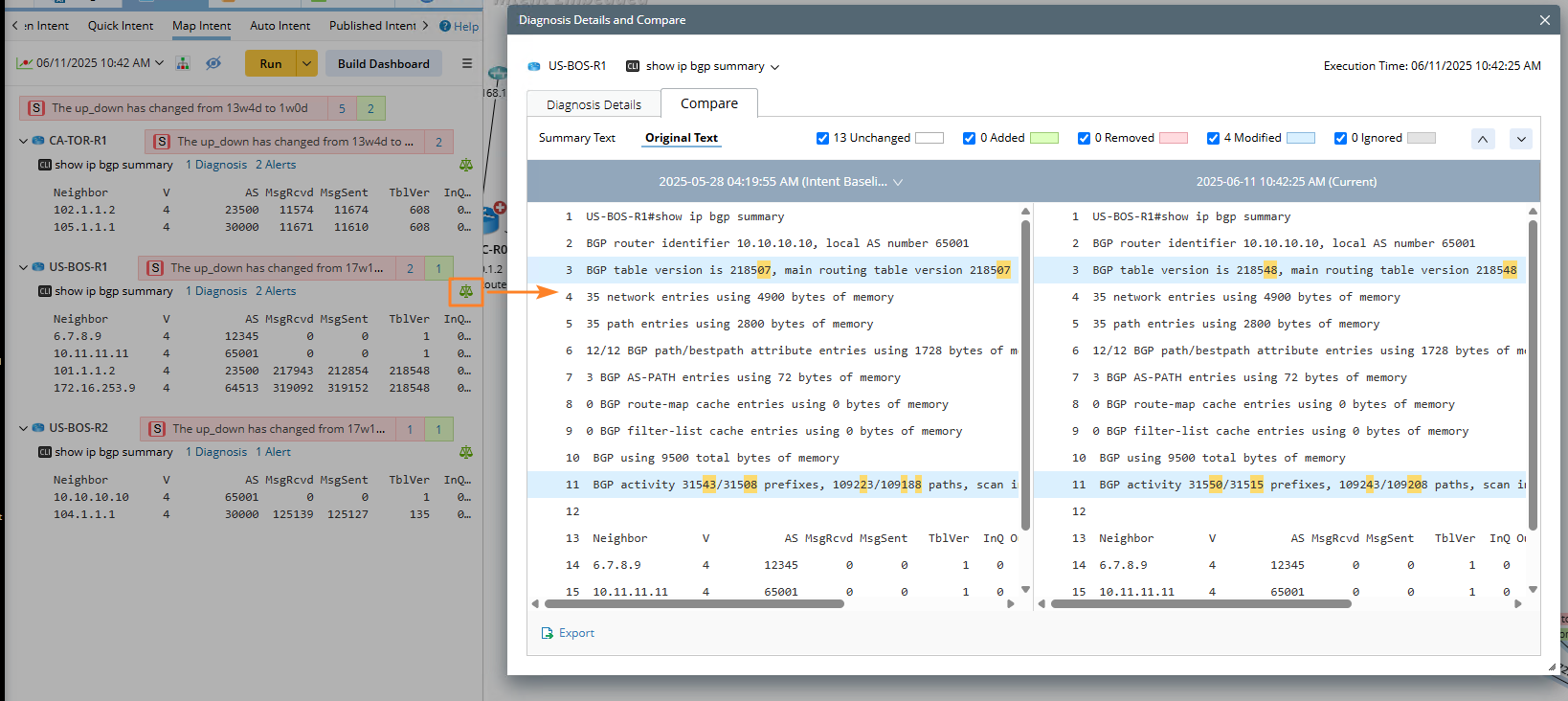
Task: Click the CLI icon under CA-TOR-R1
Action: tap(45, 165)
